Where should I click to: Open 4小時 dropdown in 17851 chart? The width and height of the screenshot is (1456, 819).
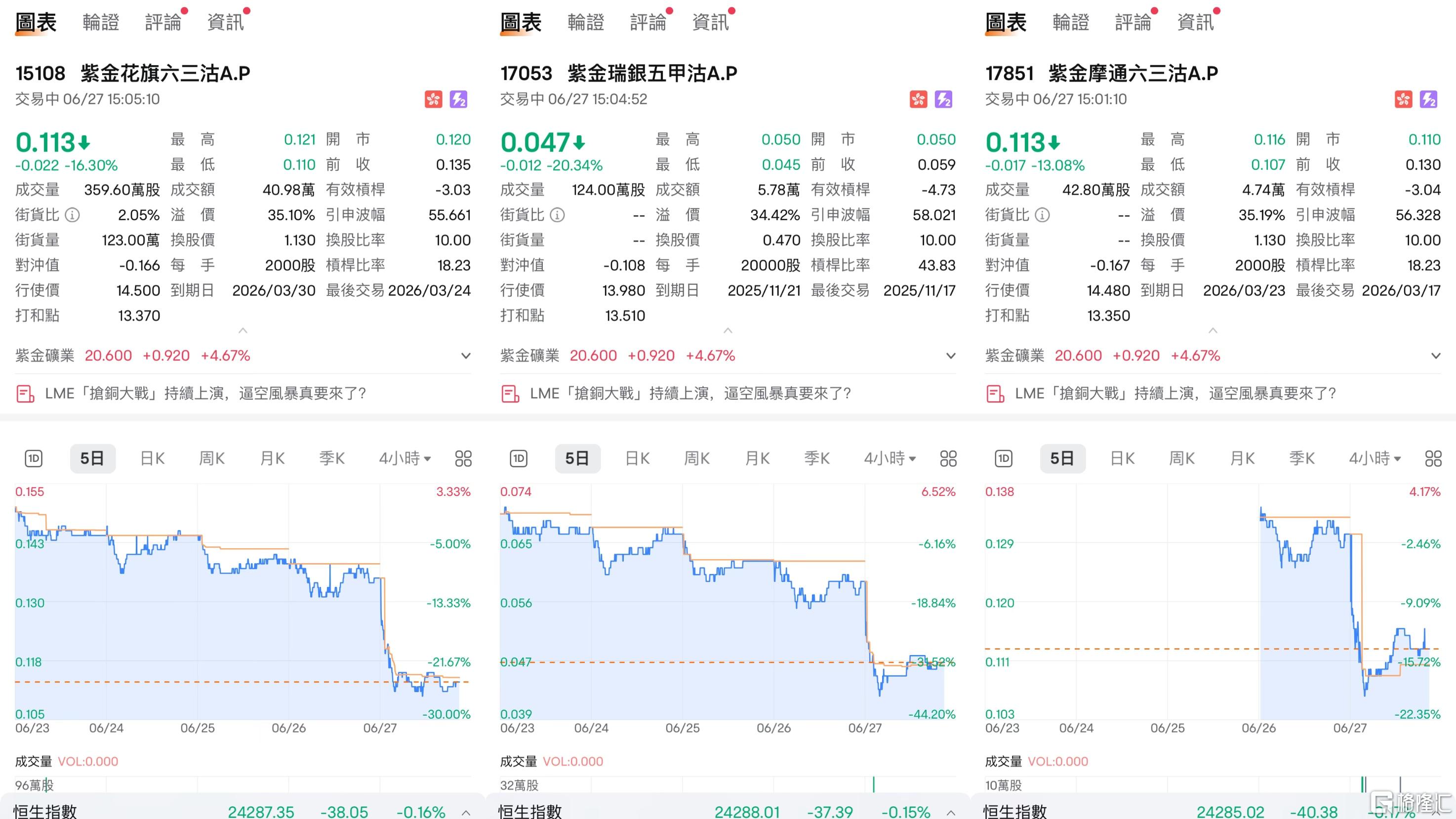1375,458
